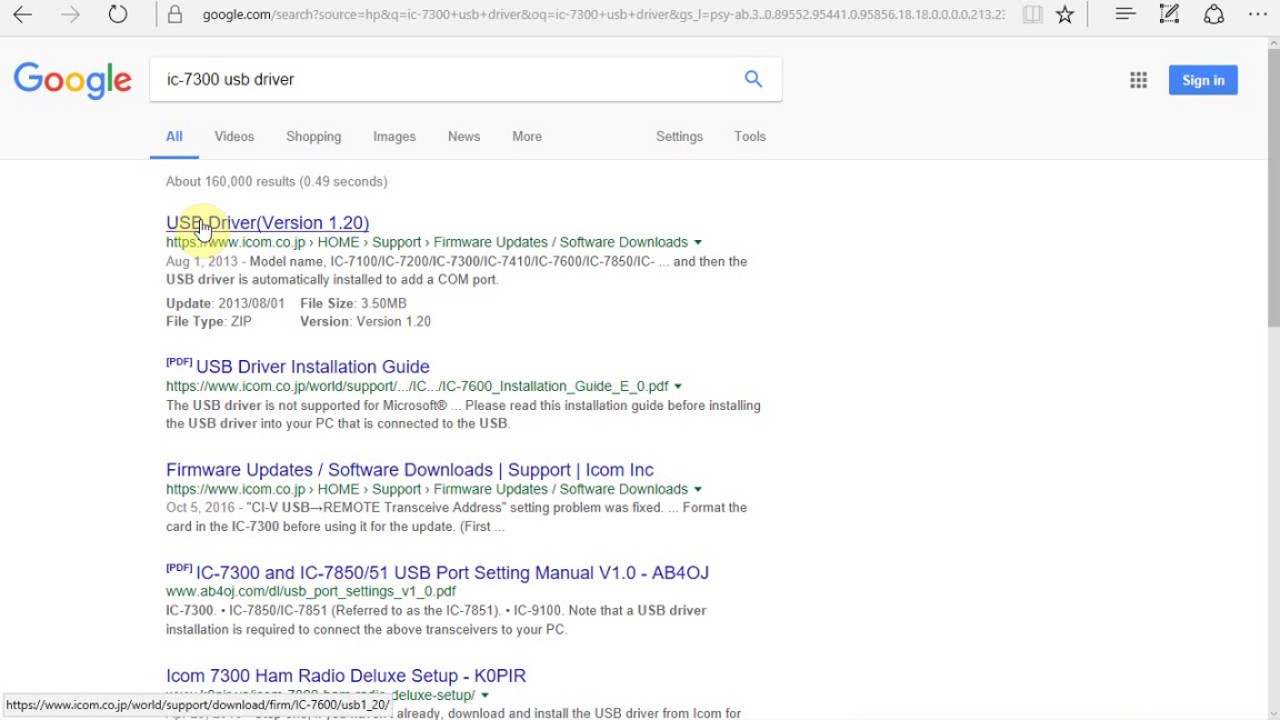Image resolution: width=1280 pixels, height=720 pixels.
Task: Click the Sign in button
Action: point(1203,80)
